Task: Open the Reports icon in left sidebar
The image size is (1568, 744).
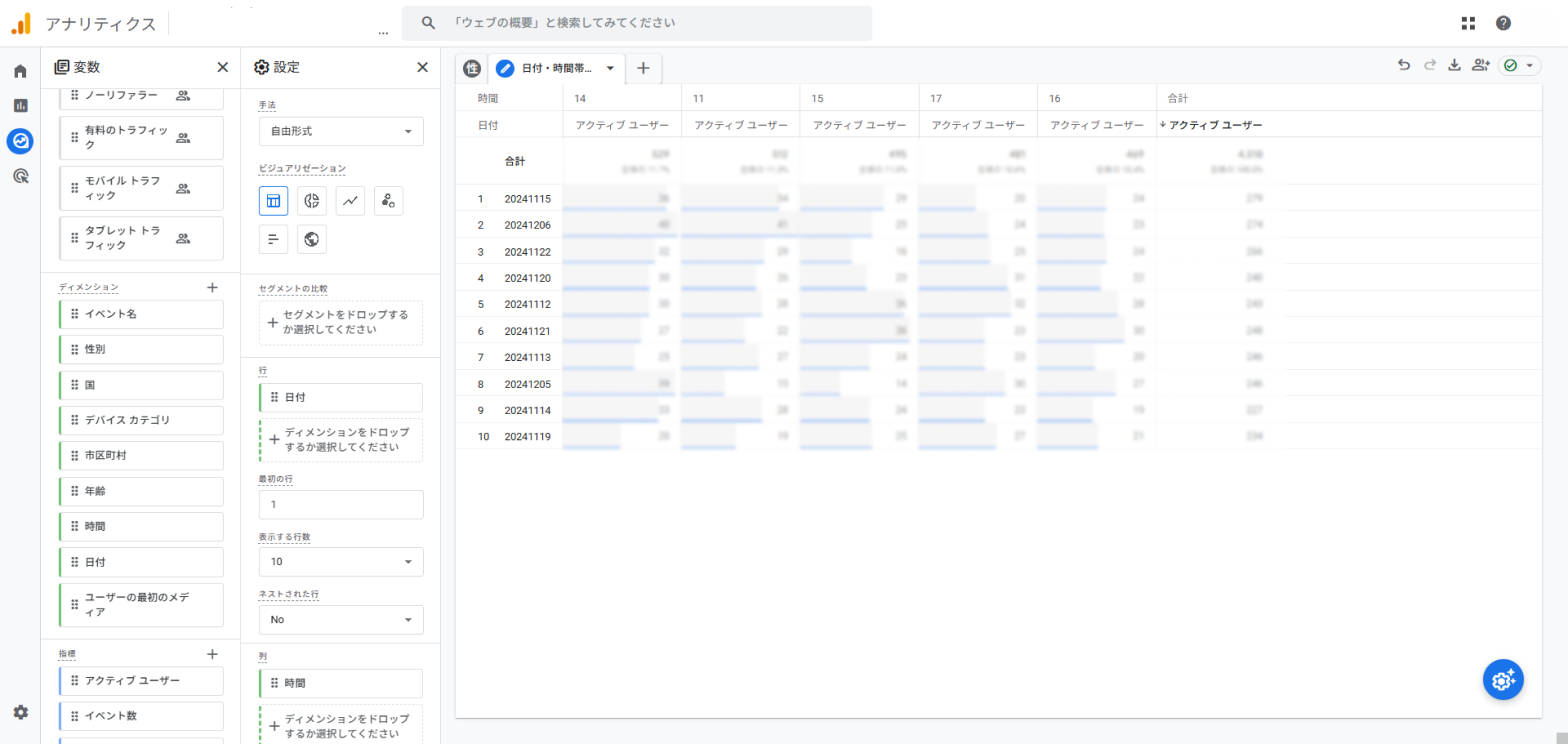Action: click(20, 105)
